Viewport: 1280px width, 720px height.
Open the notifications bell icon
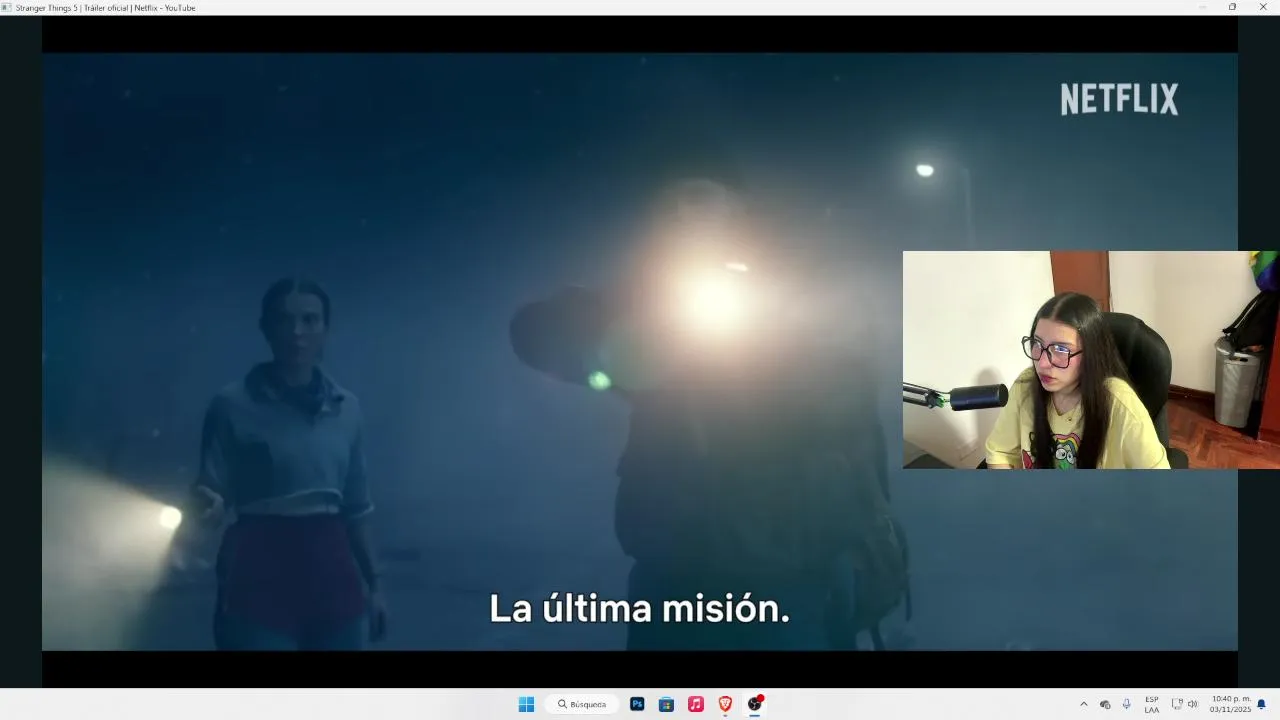click(x=1261, y=704)
